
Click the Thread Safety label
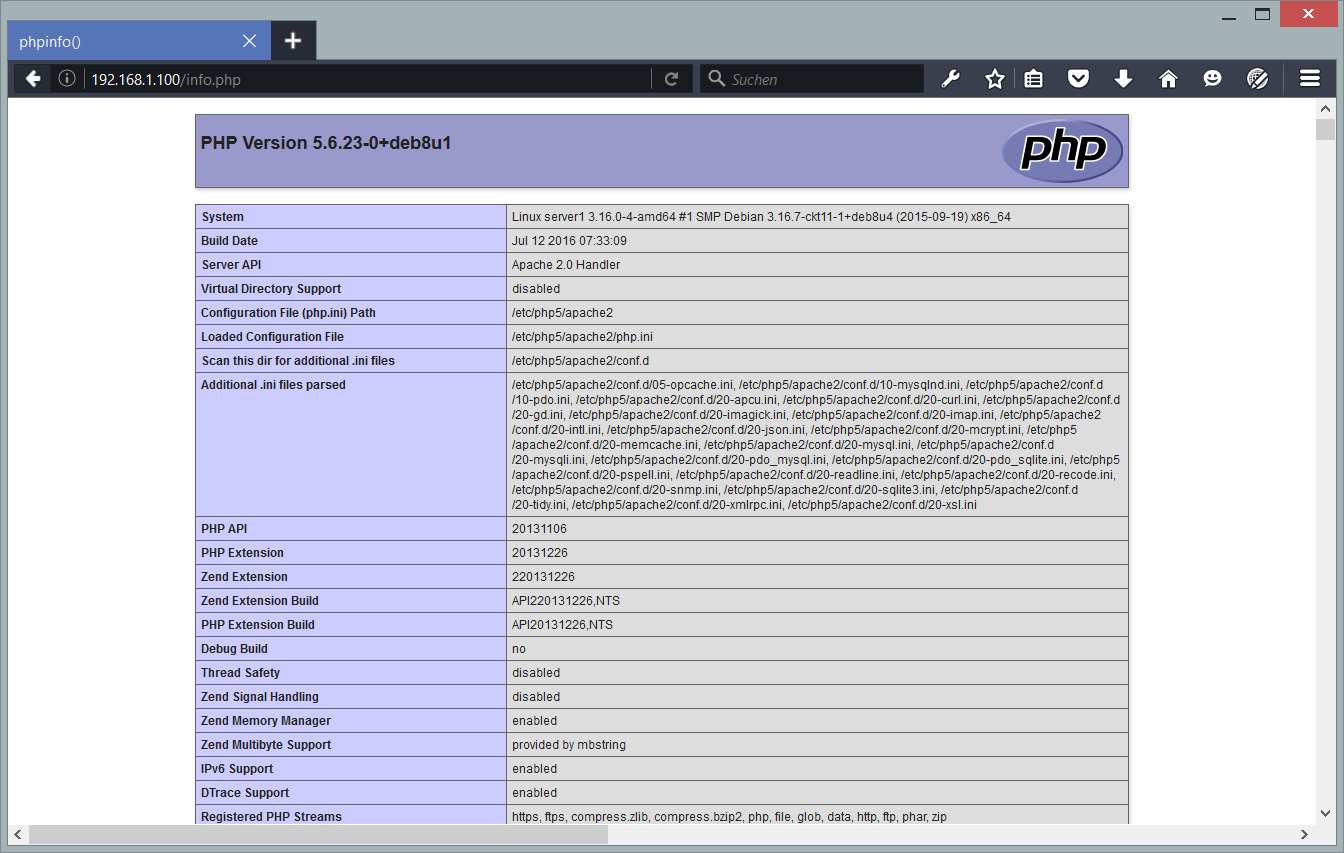(x=240, y=673)
